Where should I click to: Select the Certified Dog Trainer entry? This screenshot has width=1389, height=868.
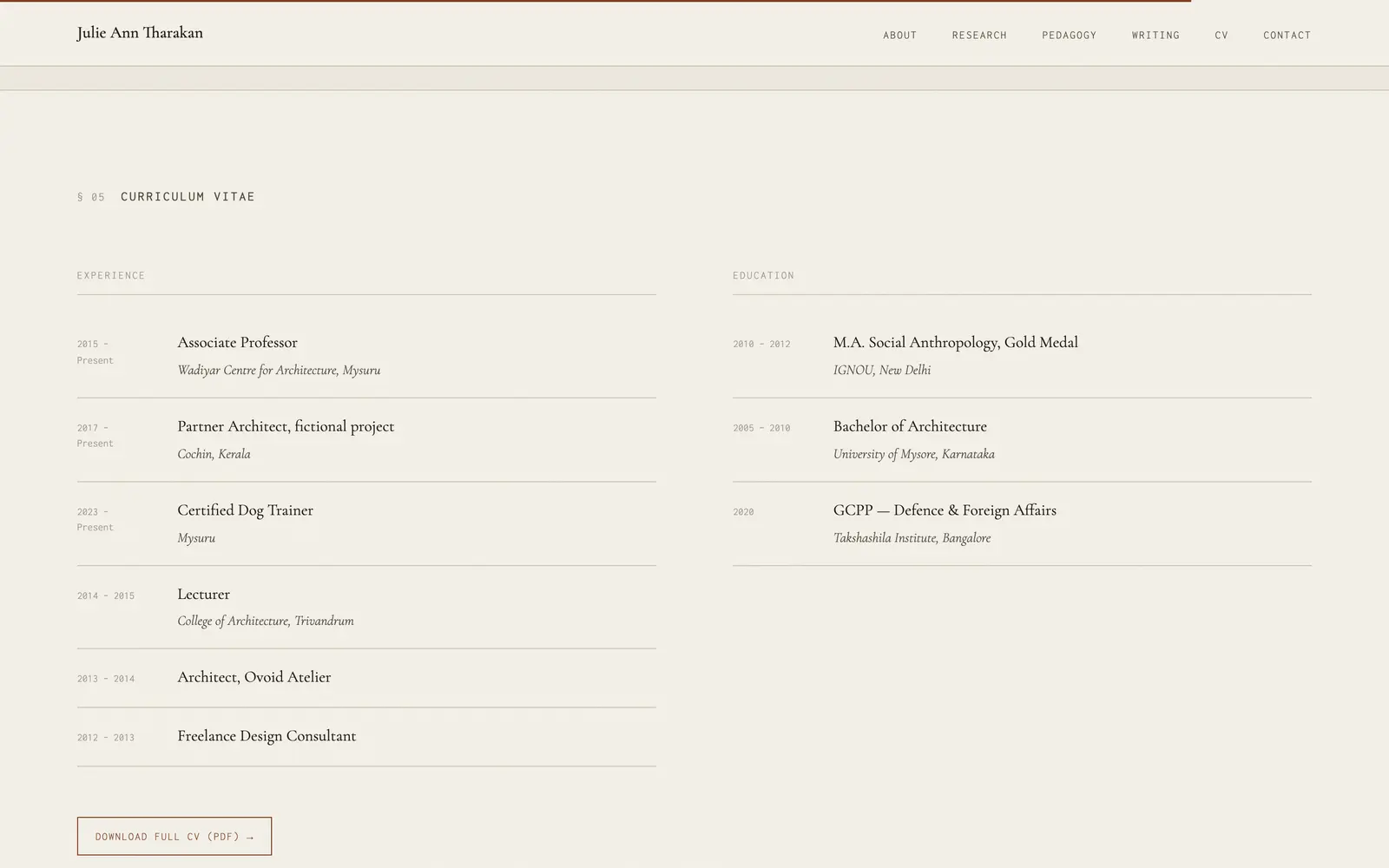pos(245,510)
